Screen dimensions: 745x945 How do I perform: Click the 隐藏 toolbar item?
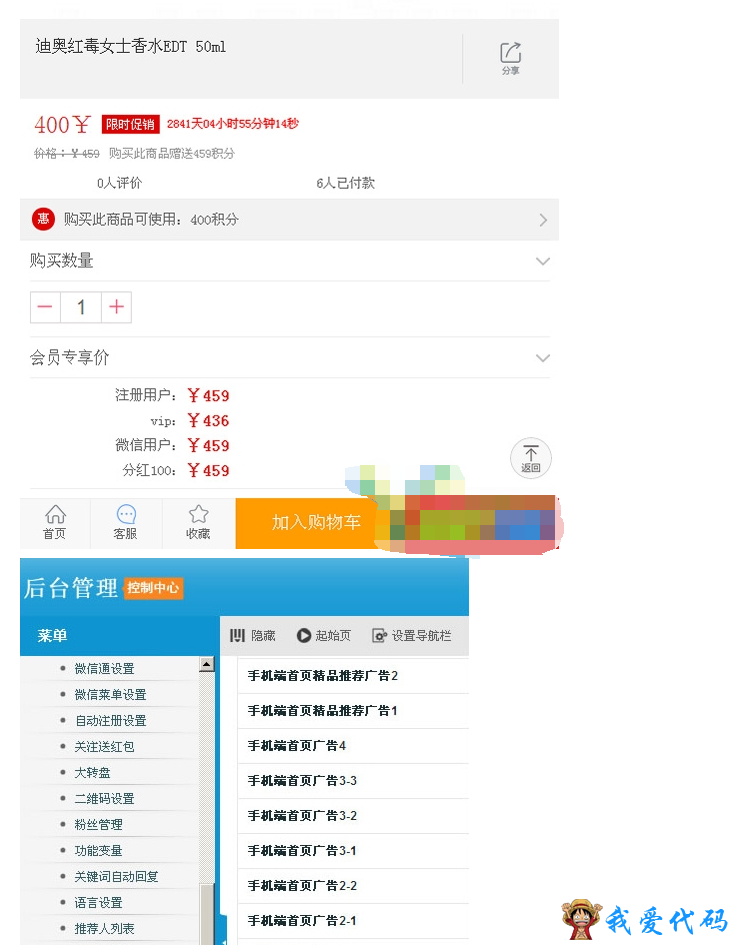click(253, 635)
